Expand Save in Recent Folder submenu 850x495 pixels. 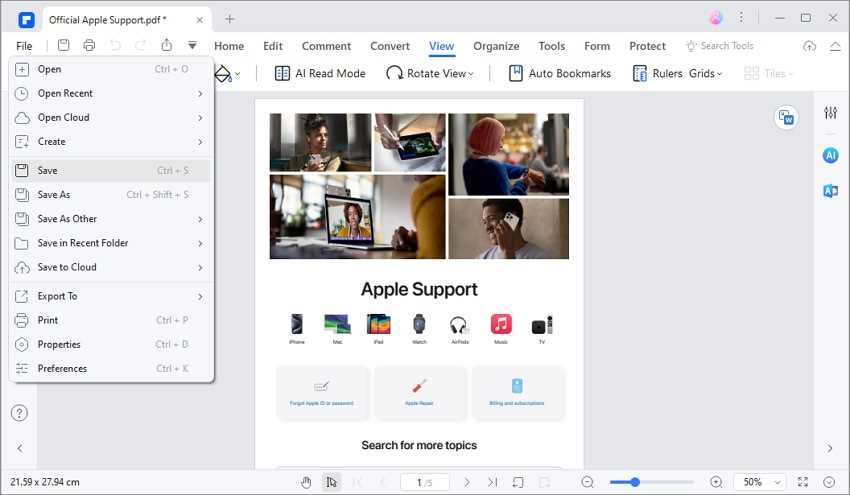[110, 243]
